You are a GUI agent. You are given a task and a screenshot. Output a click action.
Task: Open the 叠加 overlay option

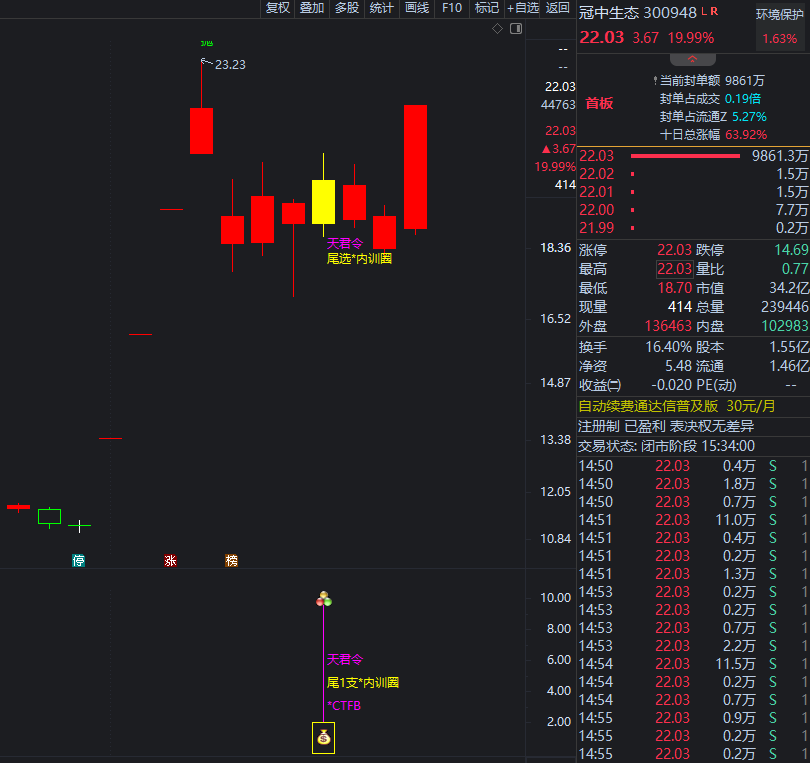(312, 8)
